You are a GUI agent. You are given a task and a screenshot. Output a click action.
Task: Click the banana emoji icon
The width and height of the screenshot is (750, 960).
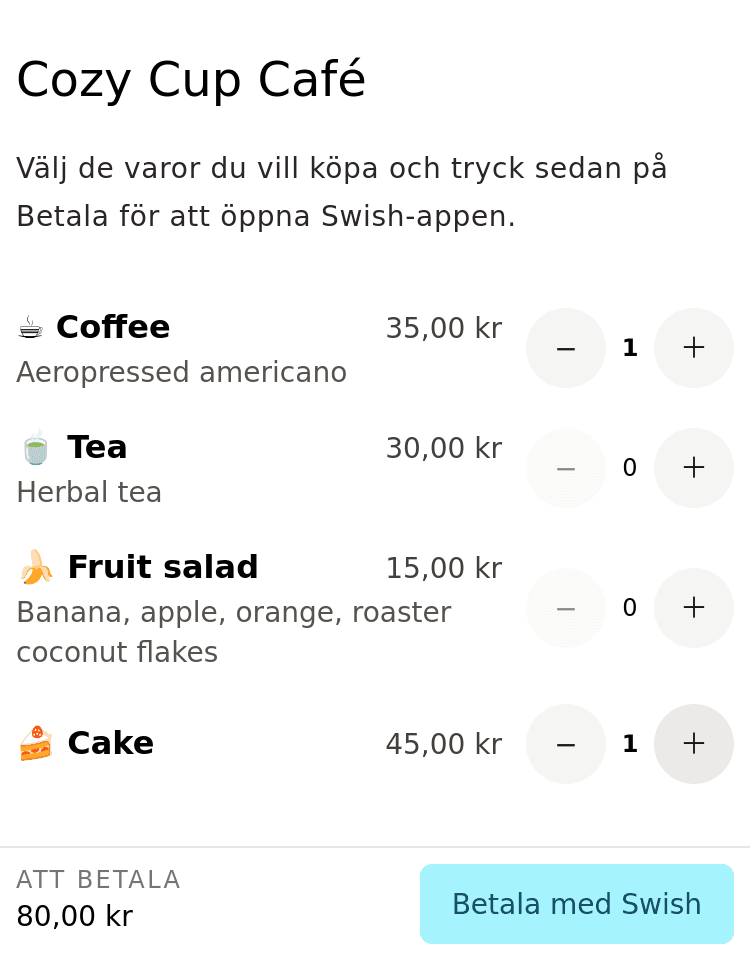click(36, 568)
